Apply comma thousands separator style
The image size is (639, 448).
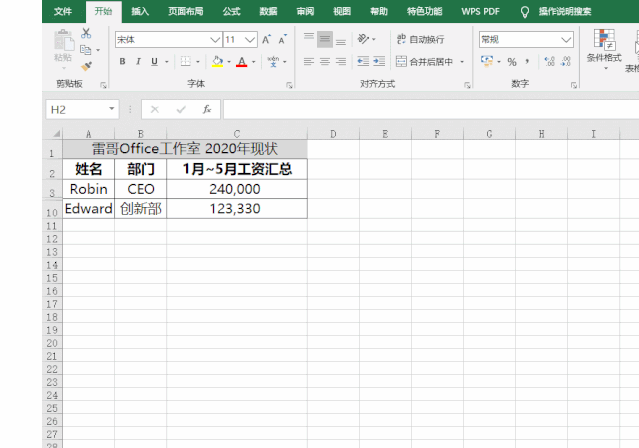coord(527,62)
